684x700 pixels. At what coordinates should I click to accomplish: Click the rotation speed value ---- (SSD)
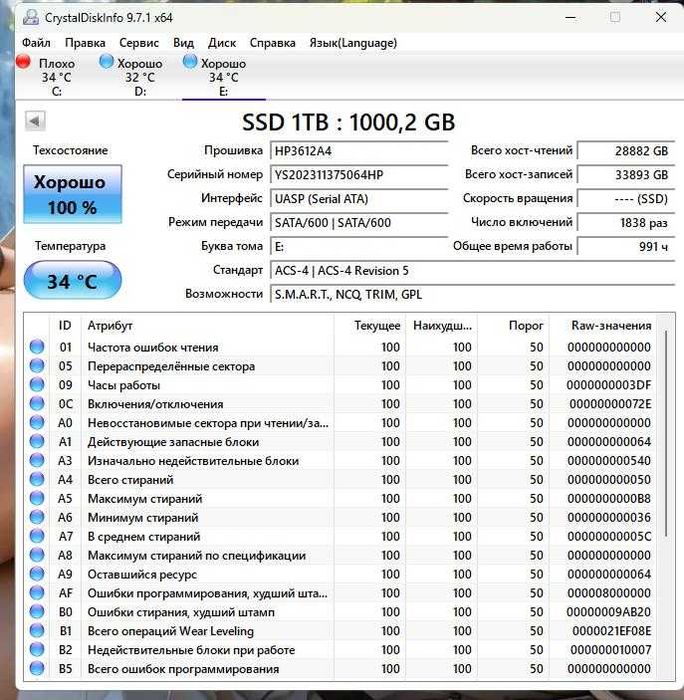[626, 199]
